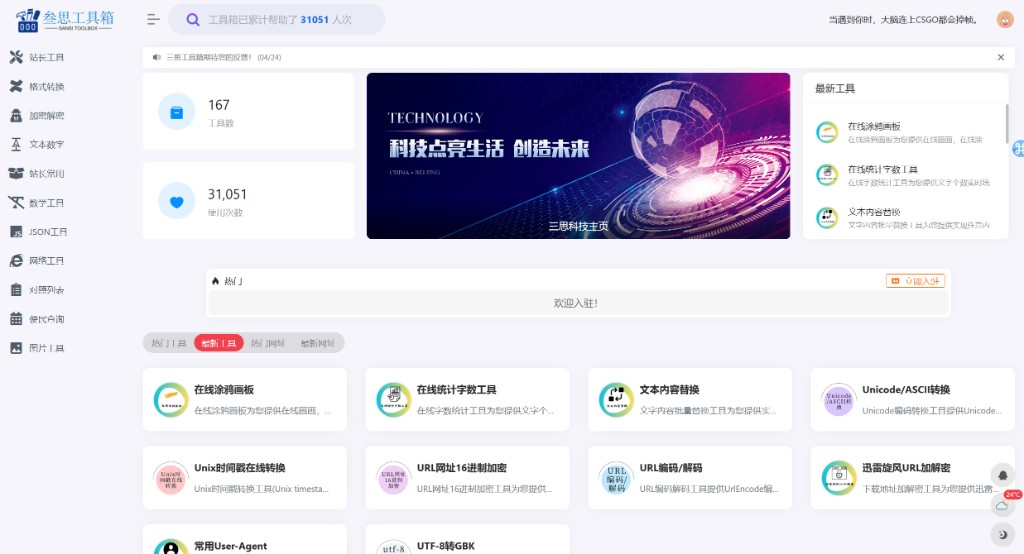Select the 便民查询 calendar icon
The height and width of the screenshot is (554, 1024).
pyautogui.click(x=16, y=319)
